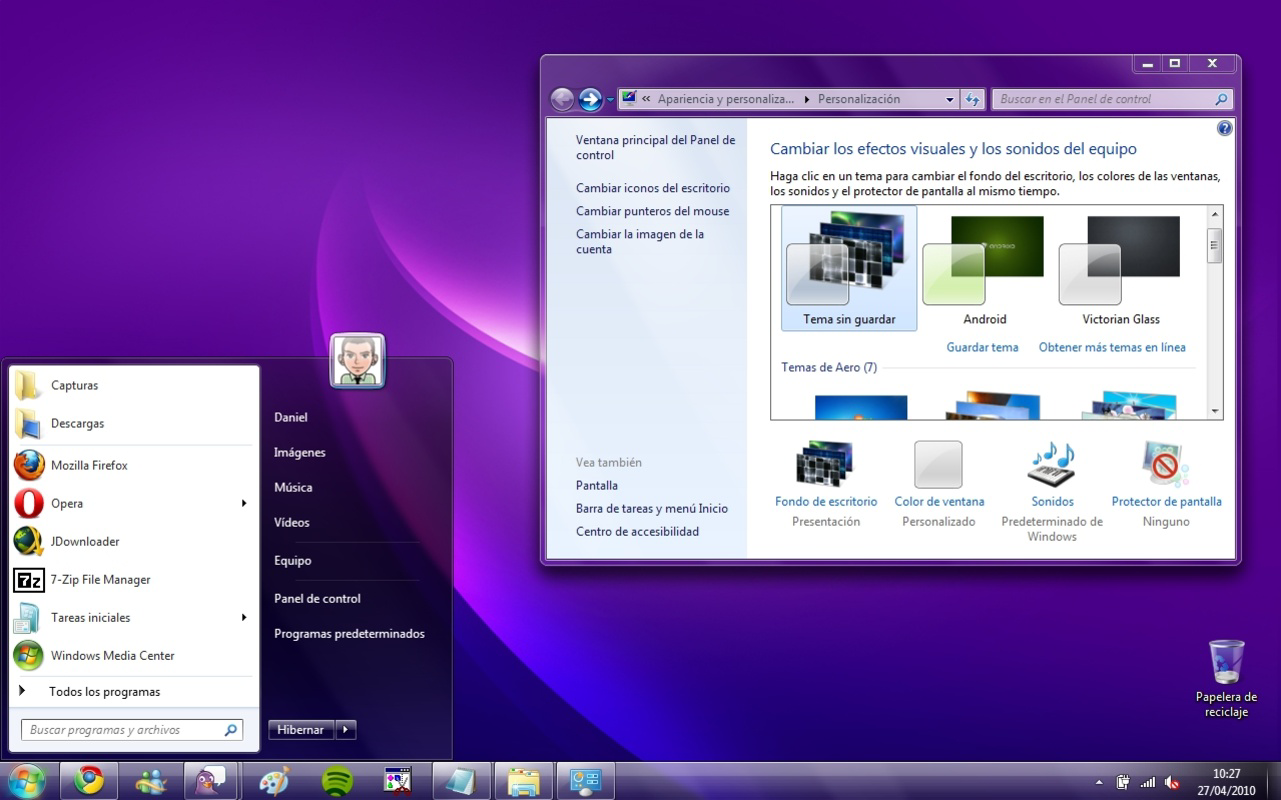This screenshot has height=800, width=1281.
Task: Click Buscar en el Panel de control field
Action: 1112,99
